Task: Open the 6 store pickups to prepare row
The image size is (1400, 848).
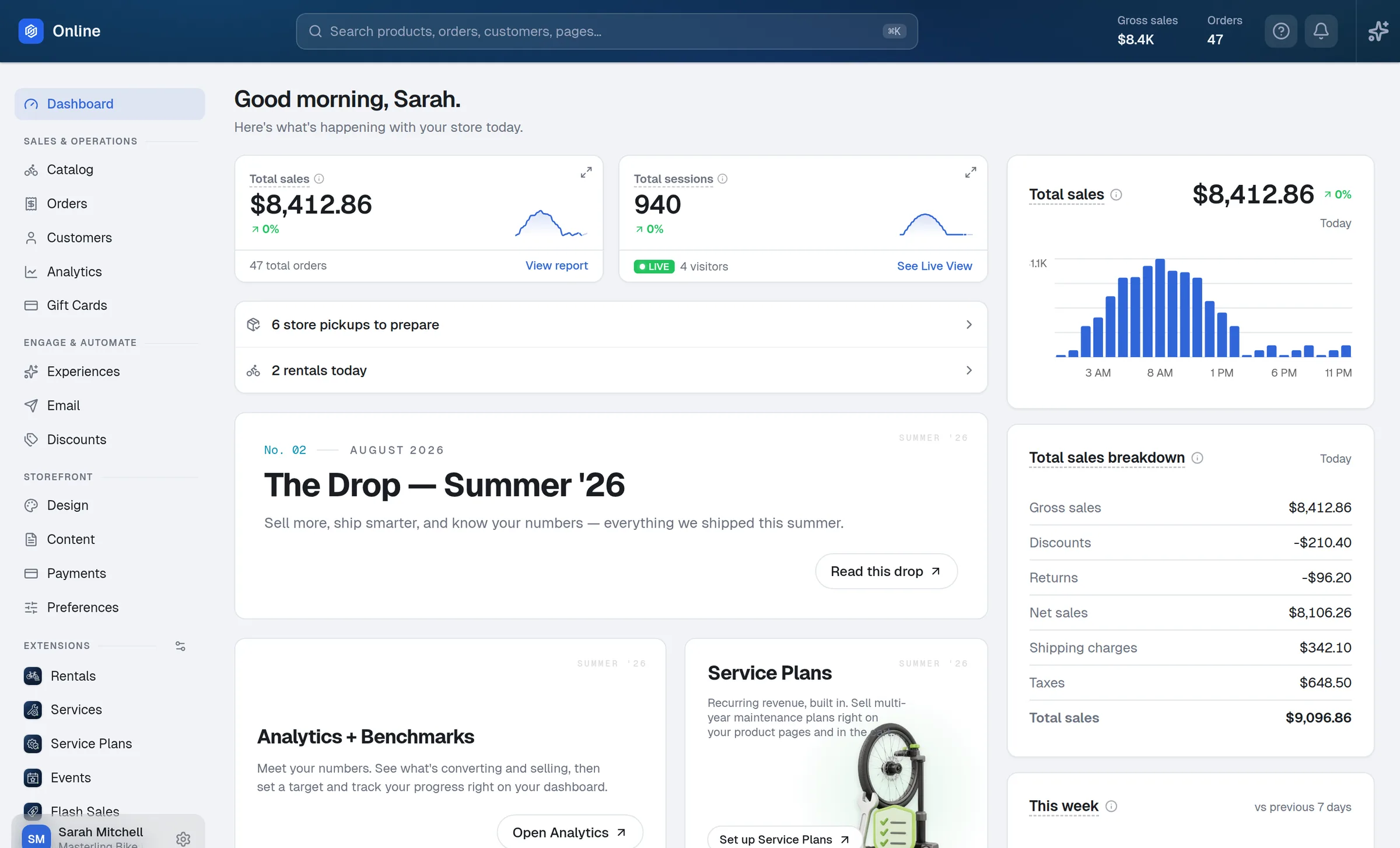Action: coord(611,324)
